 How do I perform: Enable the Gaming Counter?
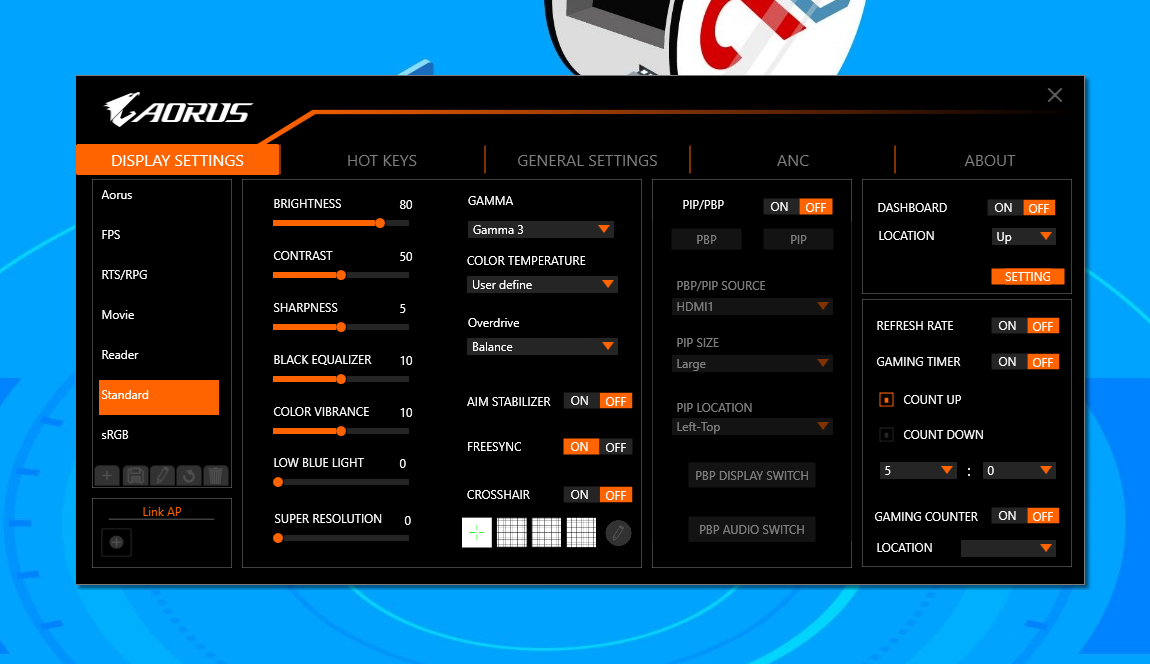tap(1008, 516)
